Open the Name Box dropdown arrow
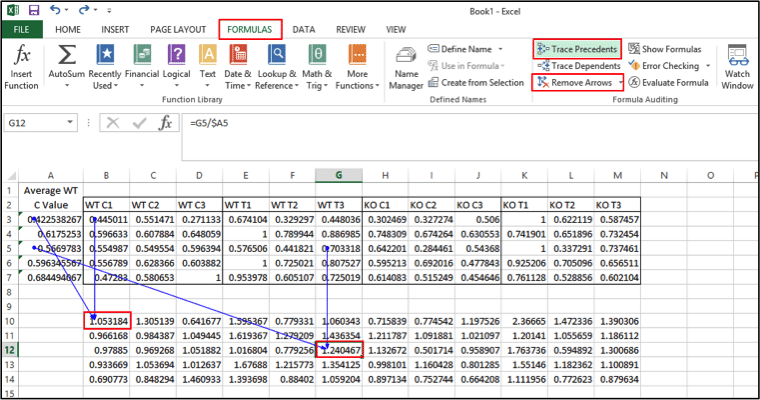 pyautogui.click(x=70, y=123)
